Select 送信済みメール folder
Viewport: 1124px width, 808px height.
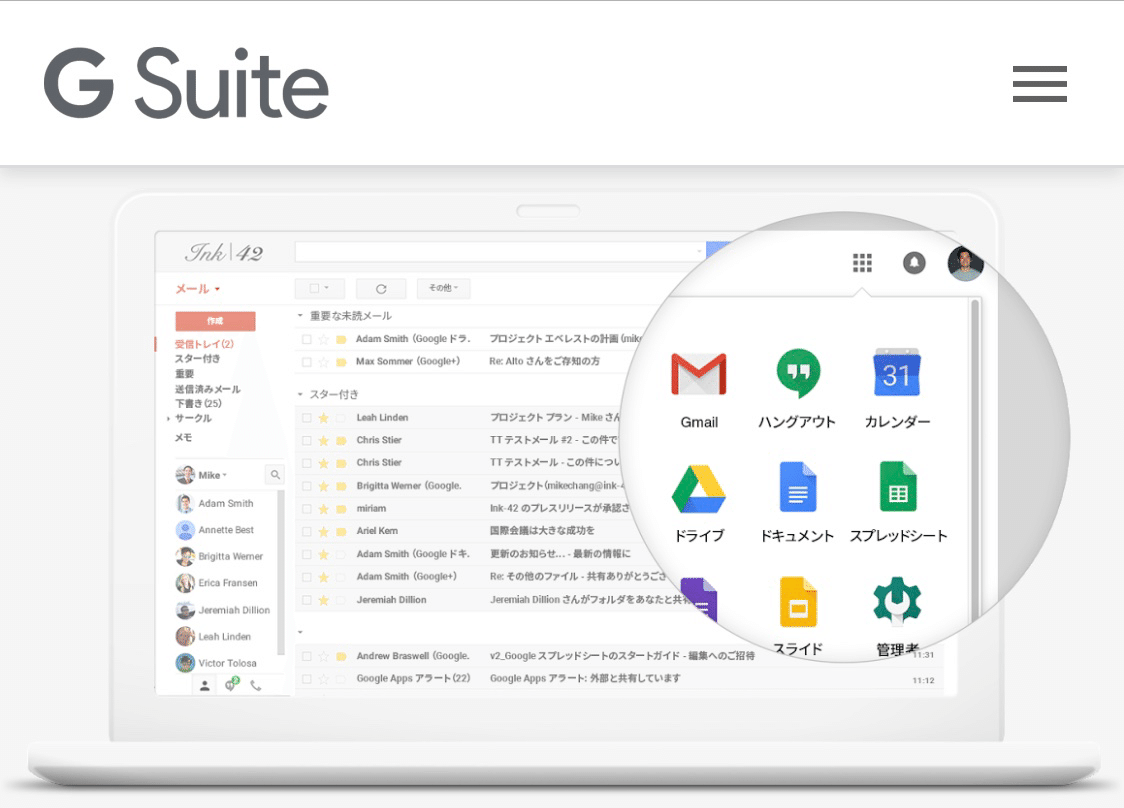point(208,389)
